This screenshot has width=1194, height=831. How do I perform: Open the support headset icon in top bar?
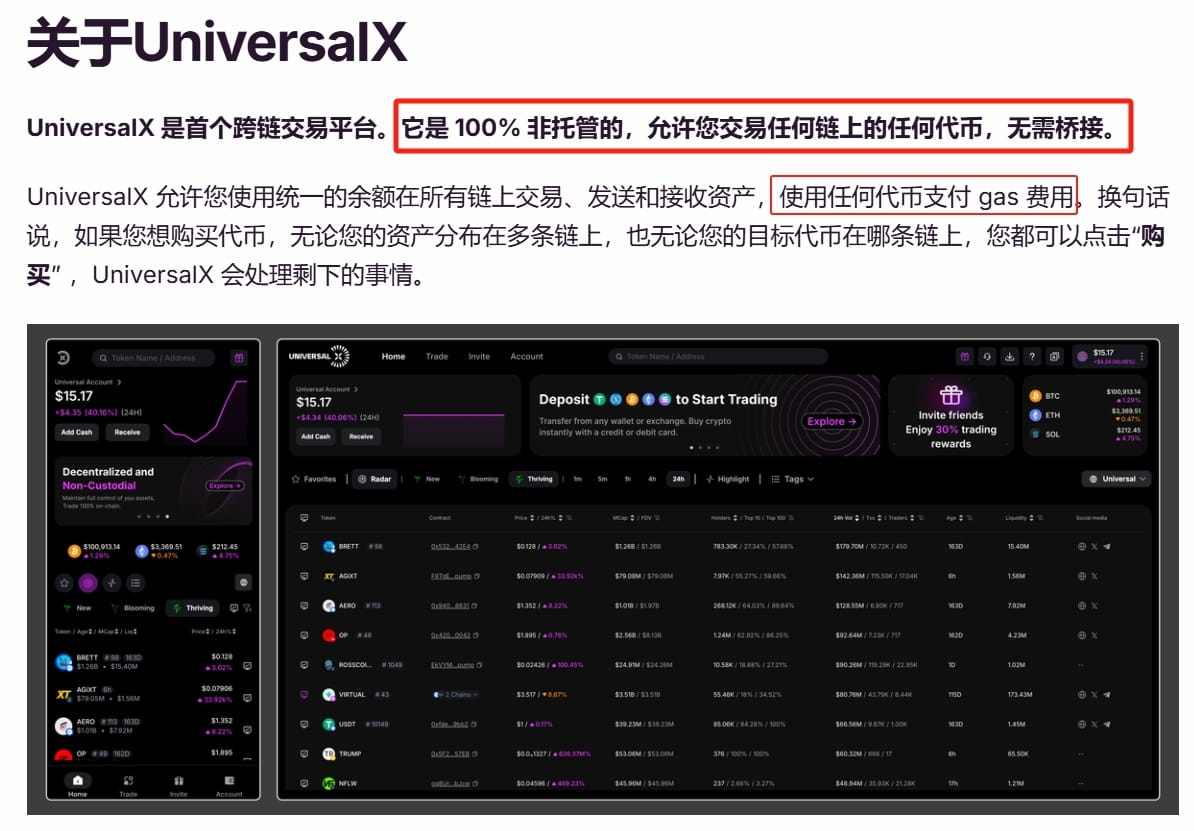point(987,356)
